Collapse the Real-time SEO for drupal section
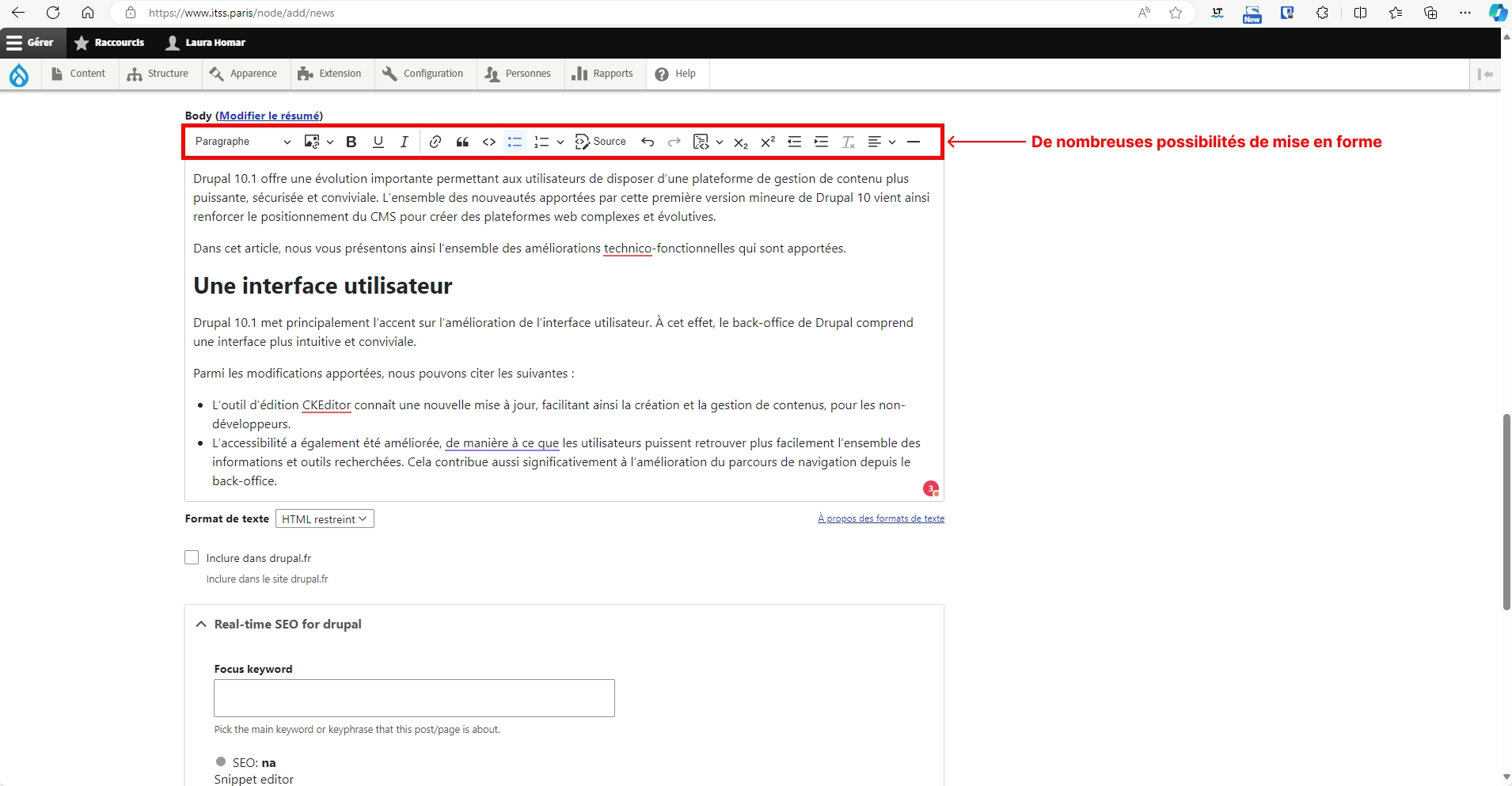 pos(202,625)
